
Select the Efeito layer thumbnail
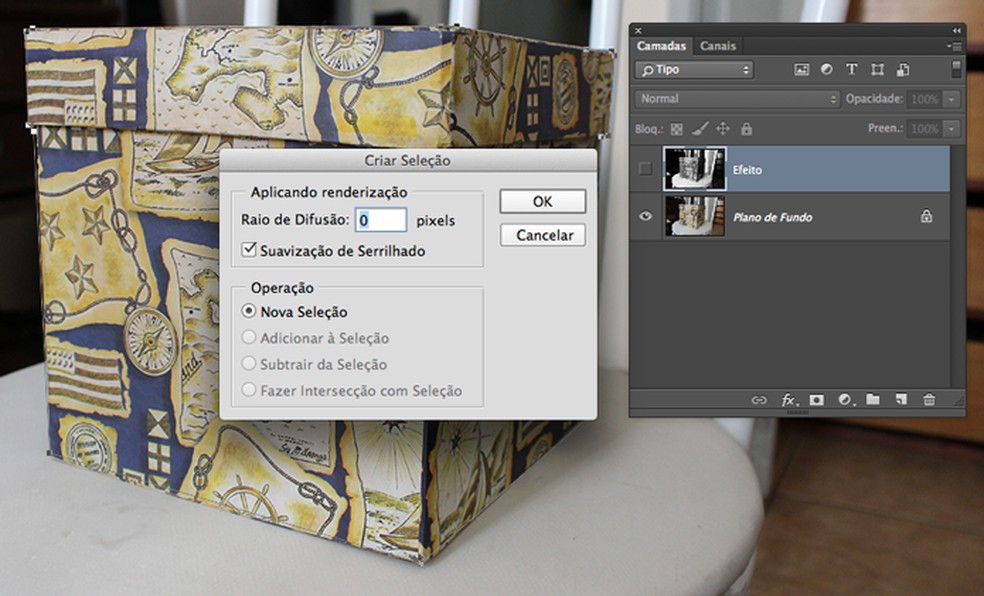[695, 169]
